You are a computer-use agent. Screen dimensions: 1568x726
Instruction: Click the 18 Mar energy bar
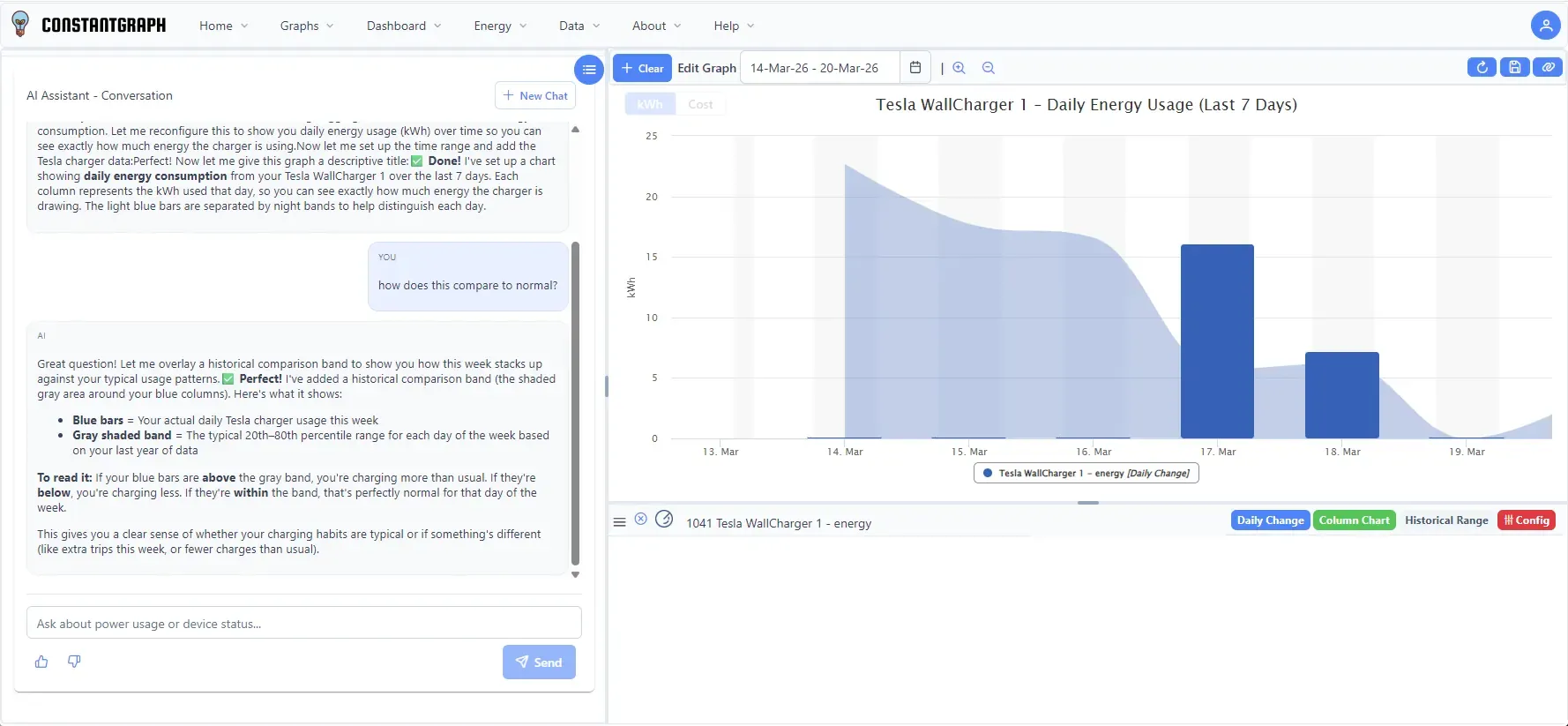[1341, 395]
